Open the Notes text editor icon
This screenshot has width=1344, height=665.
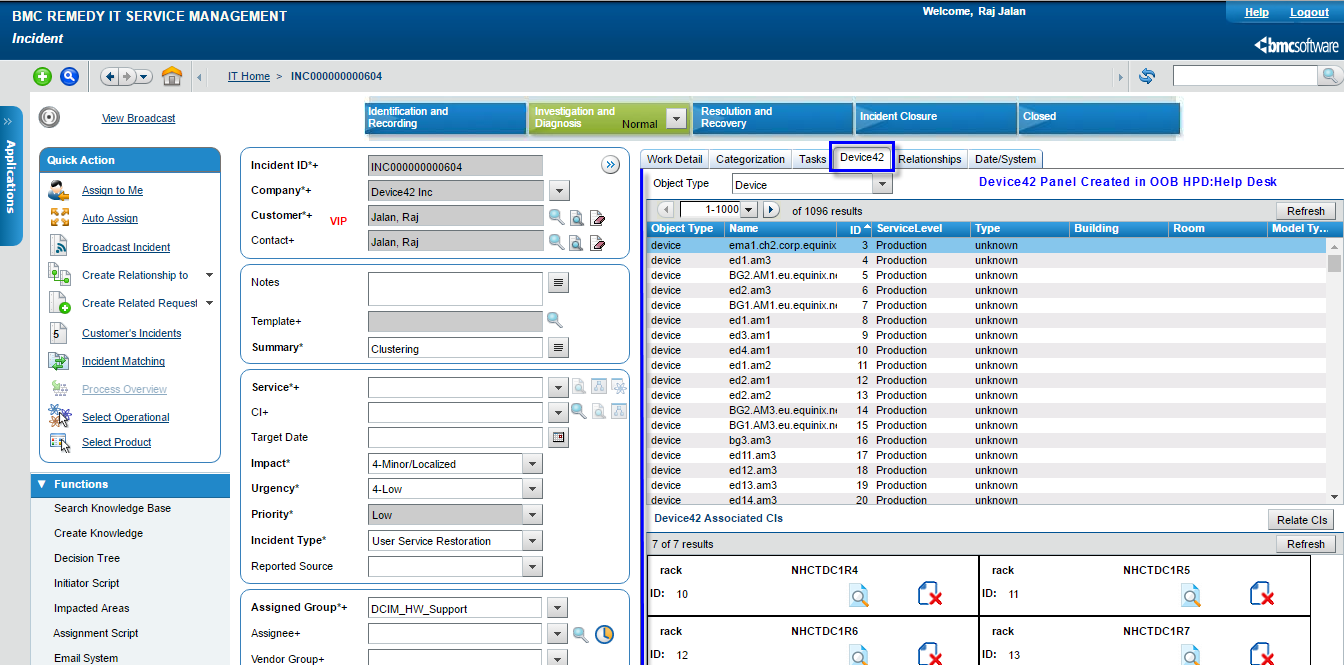pos(559,283)
